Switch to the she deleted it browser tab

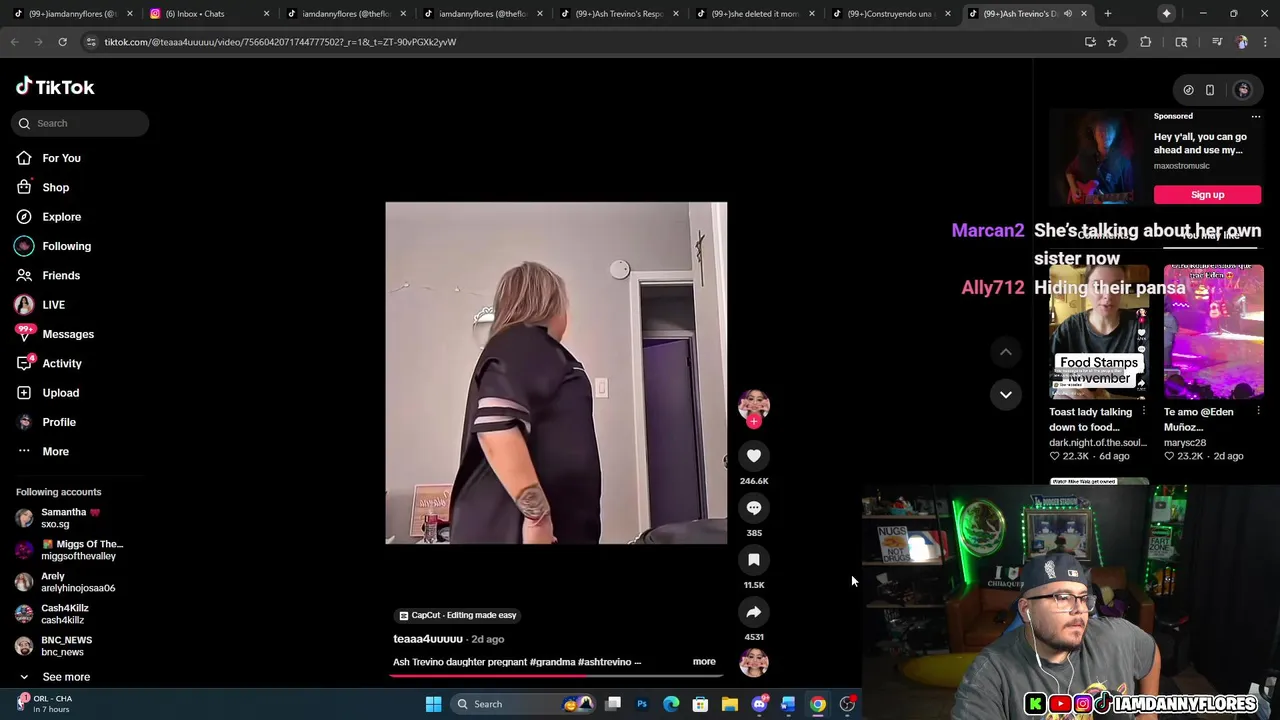(x=755, y=14)
